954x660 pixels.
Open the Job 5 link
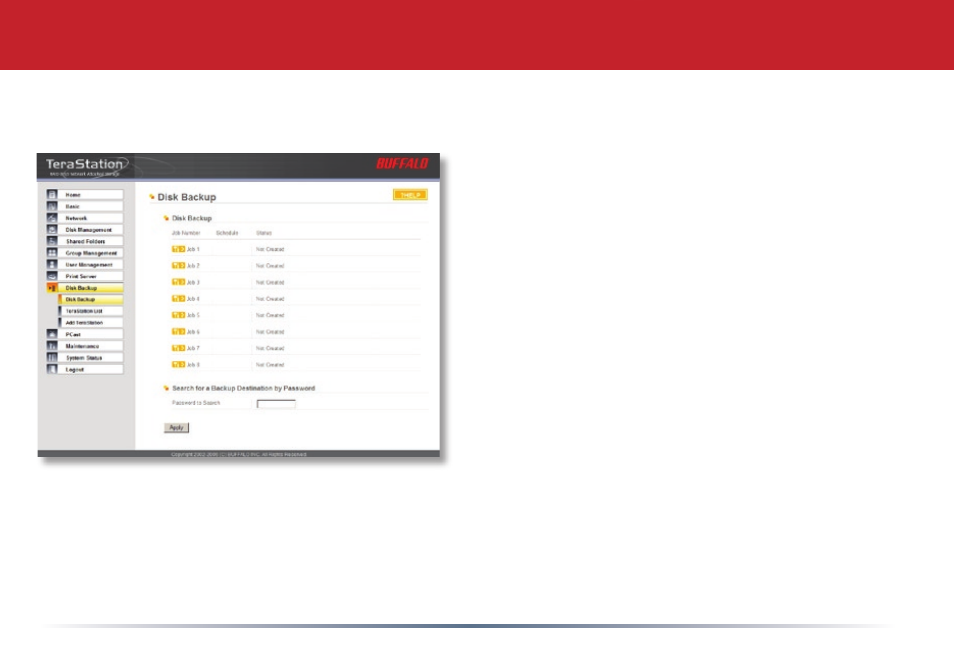pyautogui.click(x=193, y=315)
